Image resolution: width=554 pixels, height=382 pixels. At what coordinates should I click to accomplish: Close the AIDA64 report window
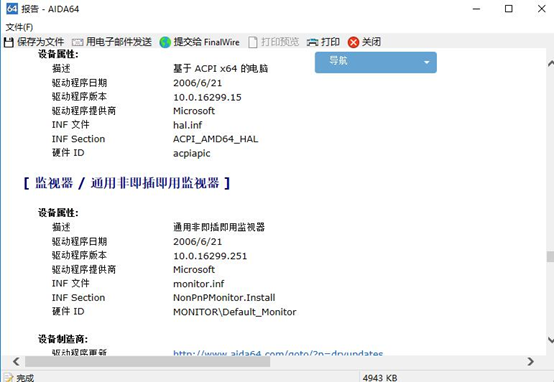tap(541, 9)
